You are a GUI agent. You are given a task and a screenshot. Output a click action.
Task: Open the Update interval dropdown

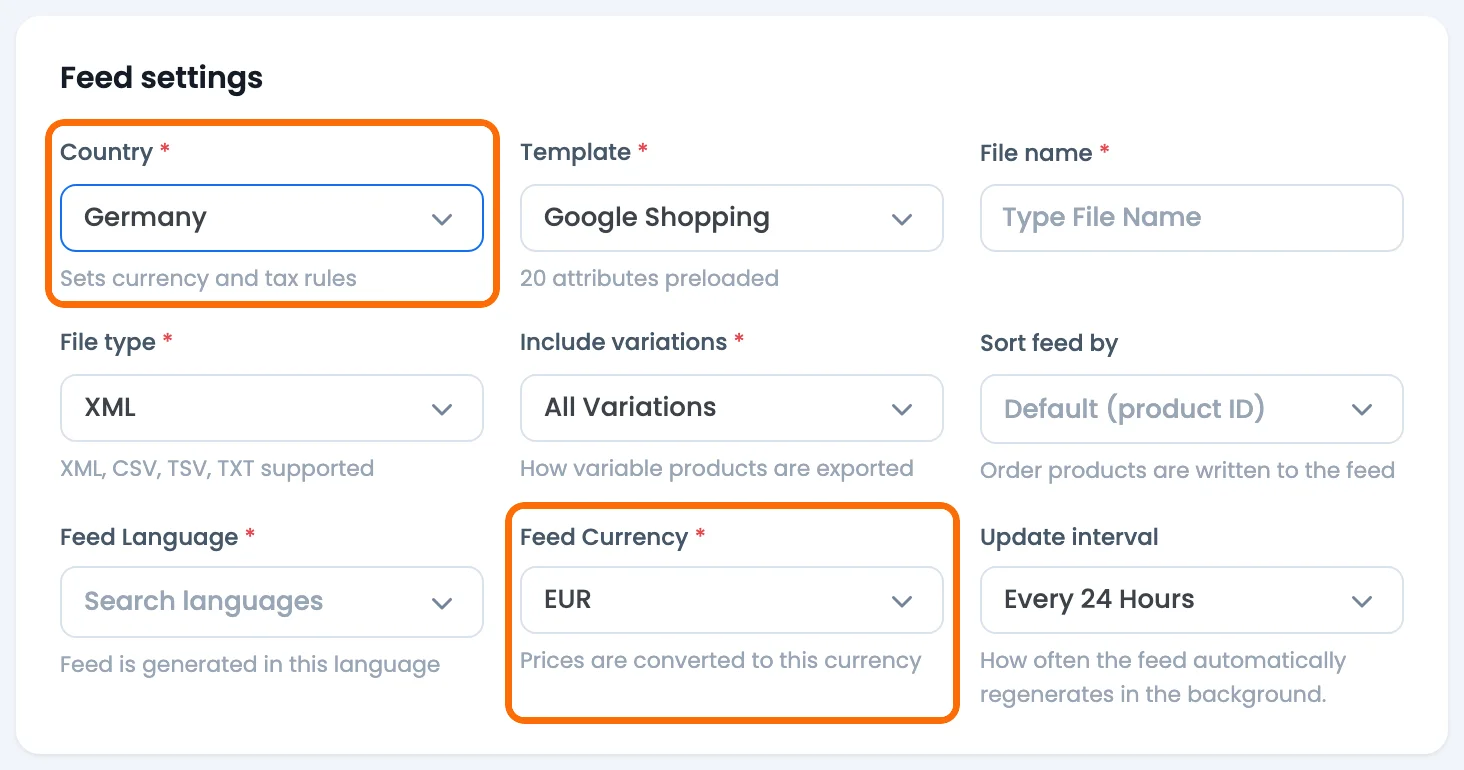(1192, 600)
